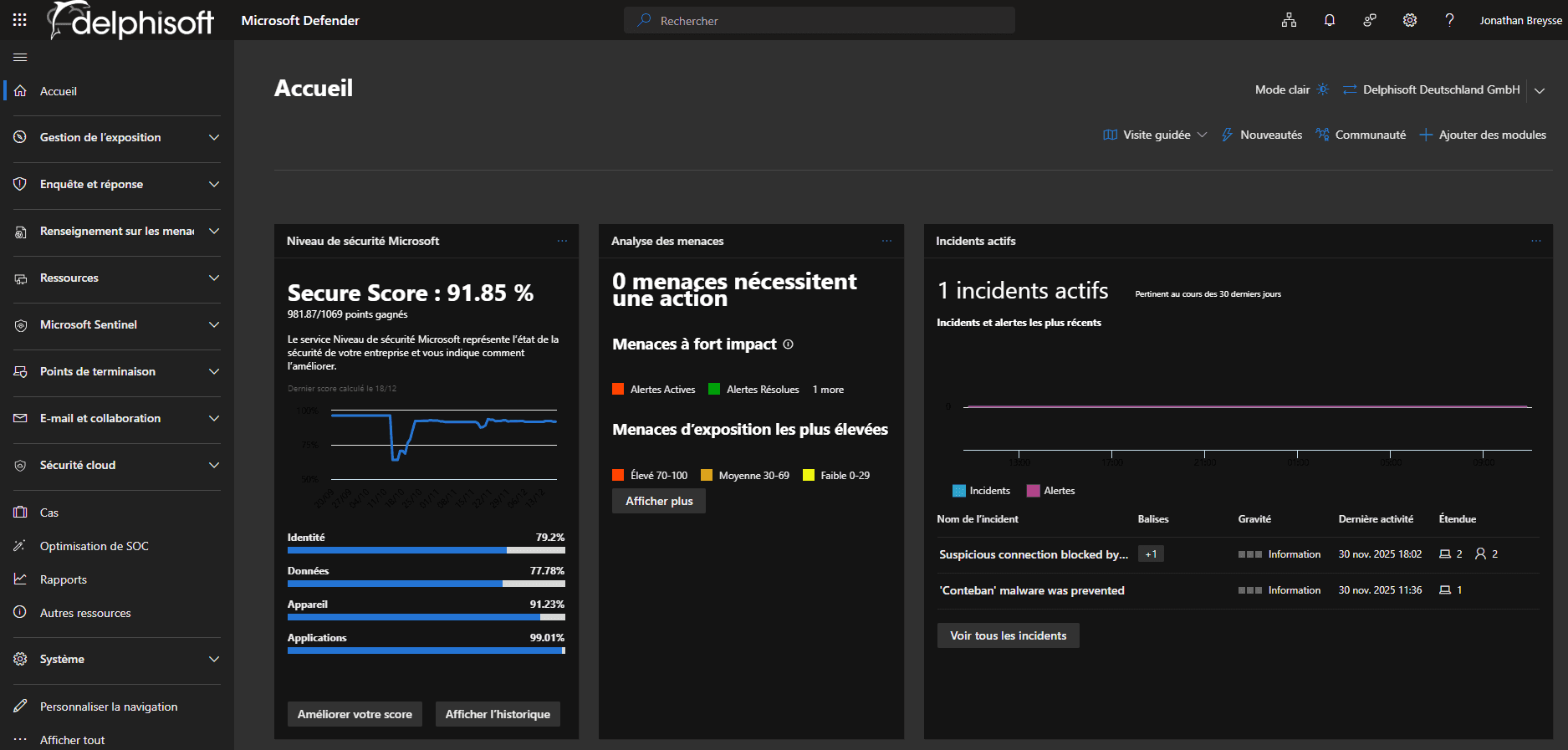Expand Renseignement sur les menaces chevron
1568x750 pixels.
coord(214,231)
